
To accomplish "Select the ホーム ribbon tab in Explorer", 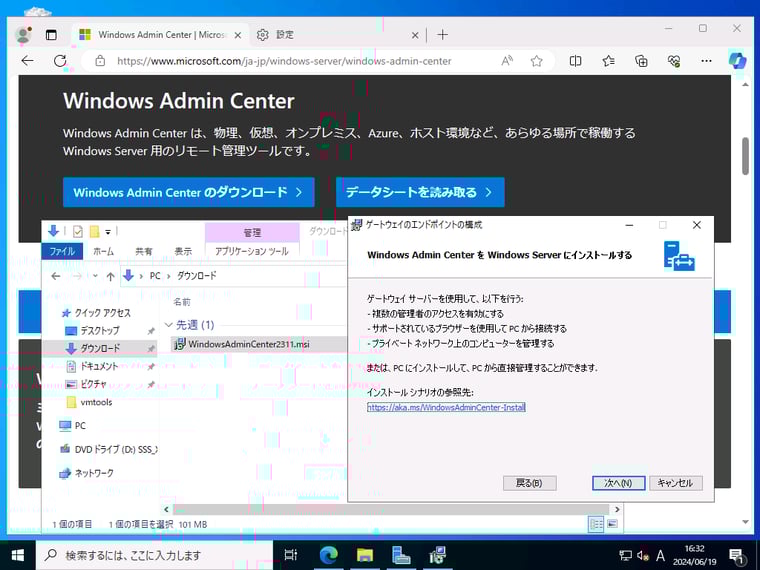I will (x=103, y=251).
